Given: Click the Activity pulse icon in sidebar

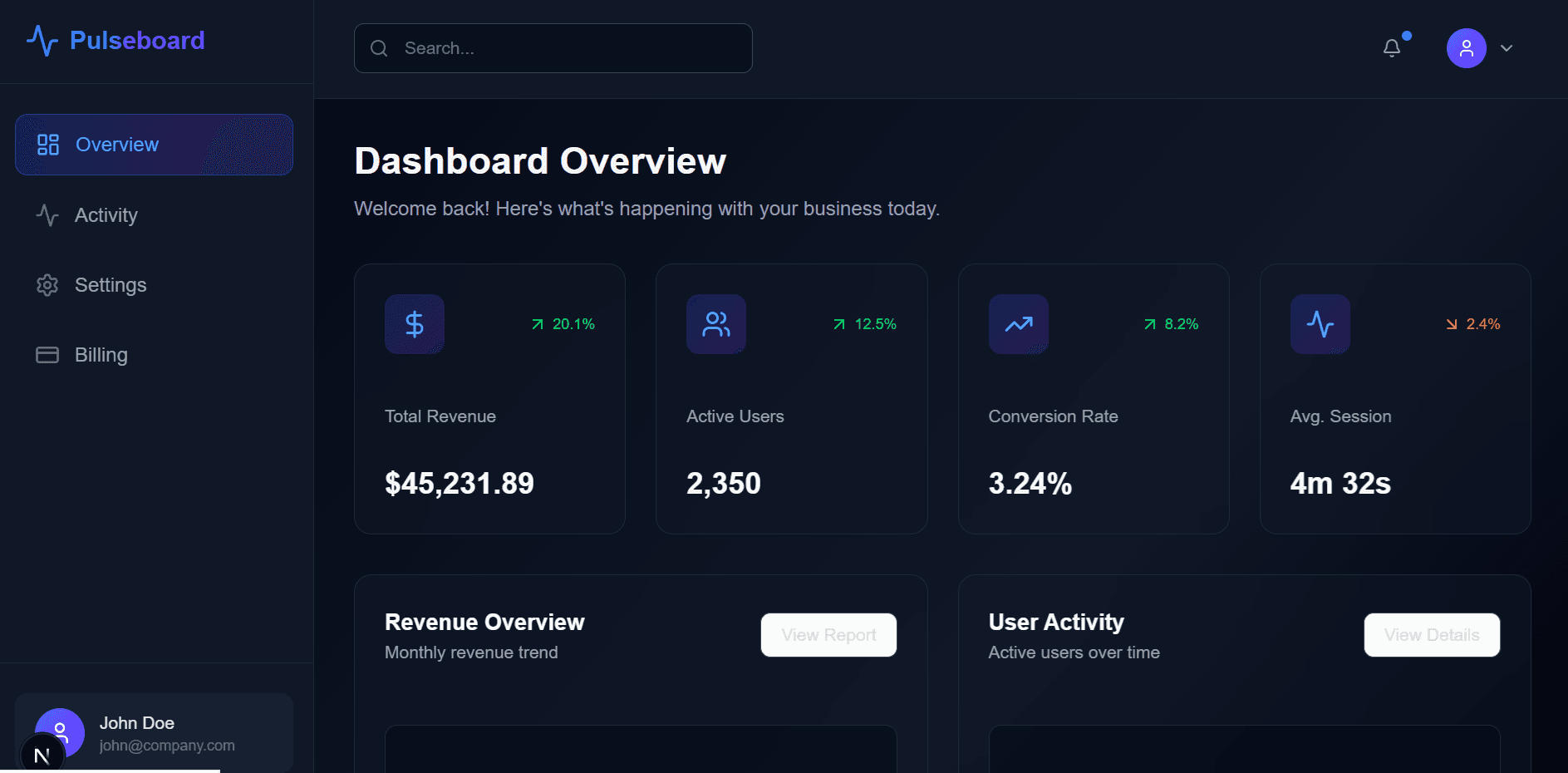Looking at the screenshot, I should point(47,215).
